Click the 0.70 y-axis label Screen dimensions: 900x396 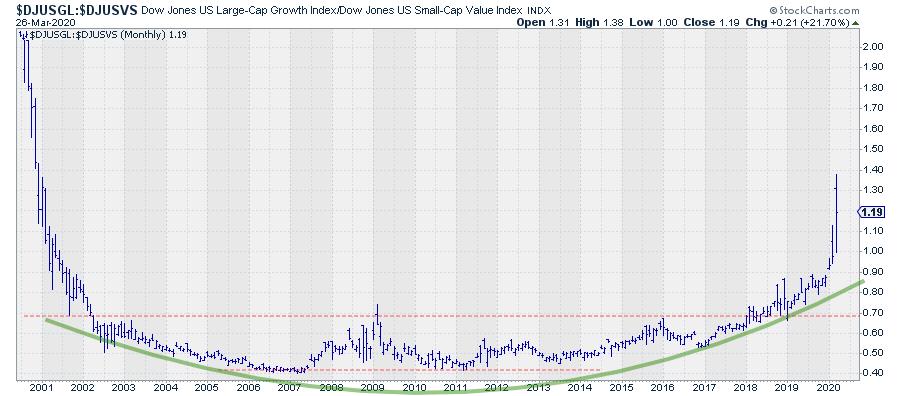[x=872, y=312]
